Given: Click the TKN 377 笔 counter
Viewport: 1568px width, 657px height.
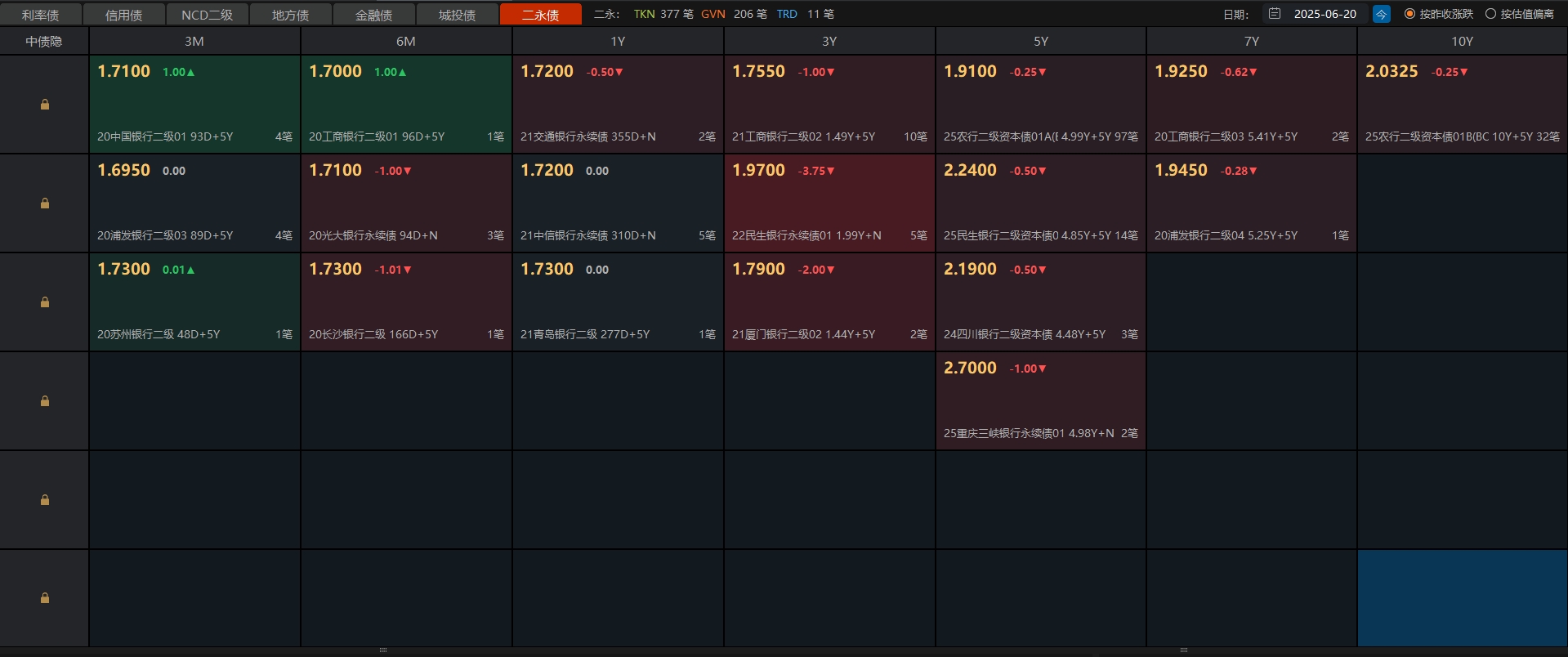Looking at the screenshot, I should tap(663, 14).
